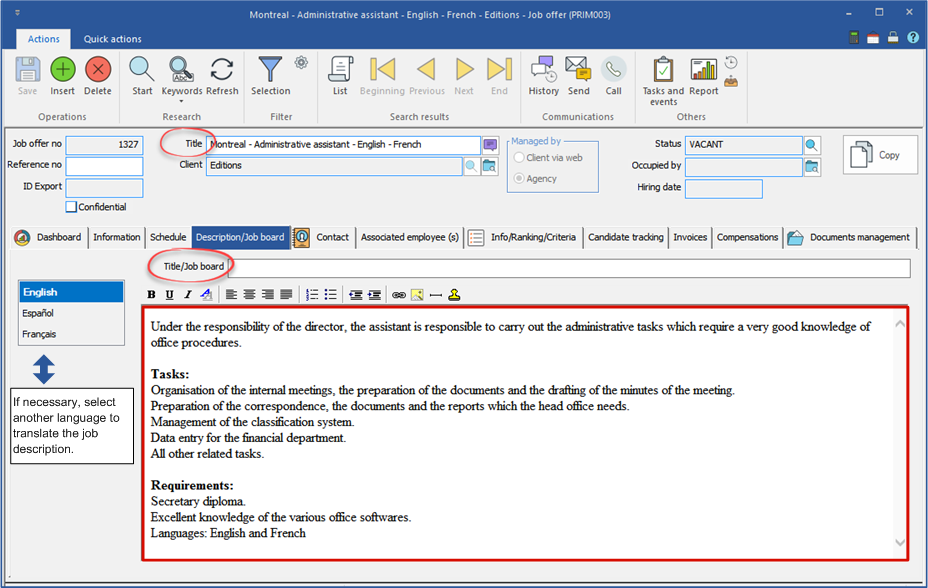
Task: Insert an image in description
Action: tap(417, 295)
